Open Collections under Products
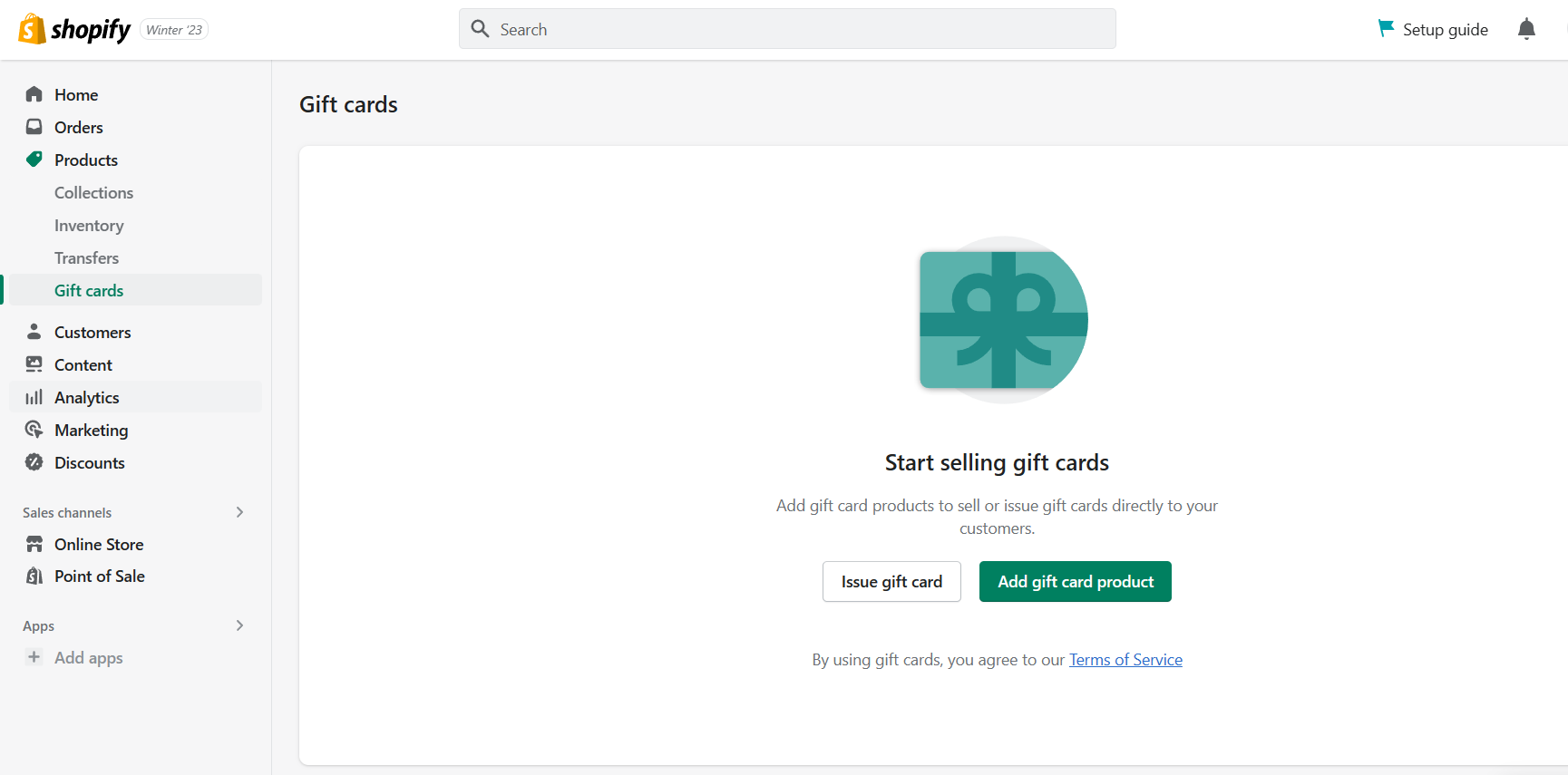The width and height of the screenshot is (1568, 775). coord(93,192)
